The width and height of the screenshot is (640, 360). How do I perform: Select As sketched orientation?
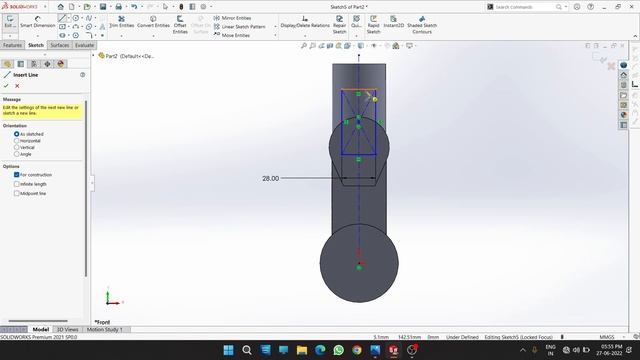pyautogui.click(x=16, y=134)
